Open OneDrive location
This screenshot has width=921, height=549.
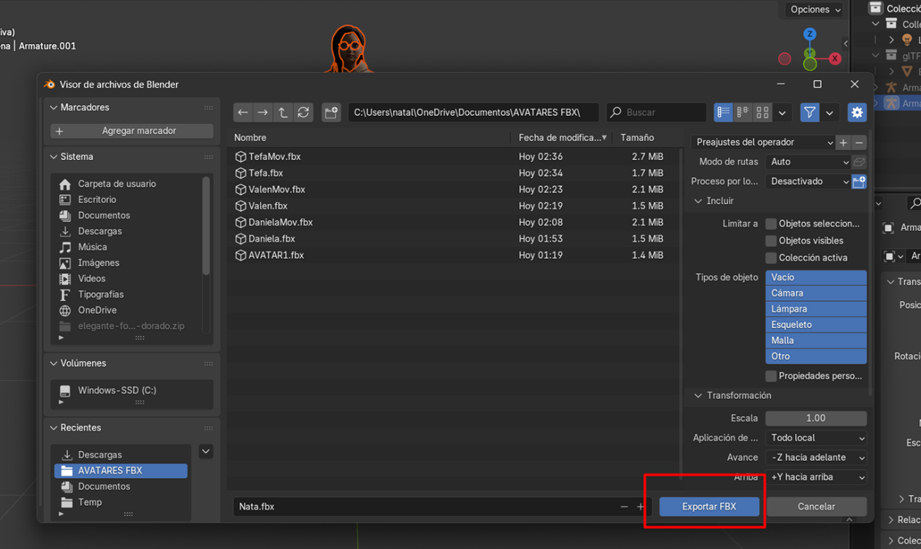(97, 310)
